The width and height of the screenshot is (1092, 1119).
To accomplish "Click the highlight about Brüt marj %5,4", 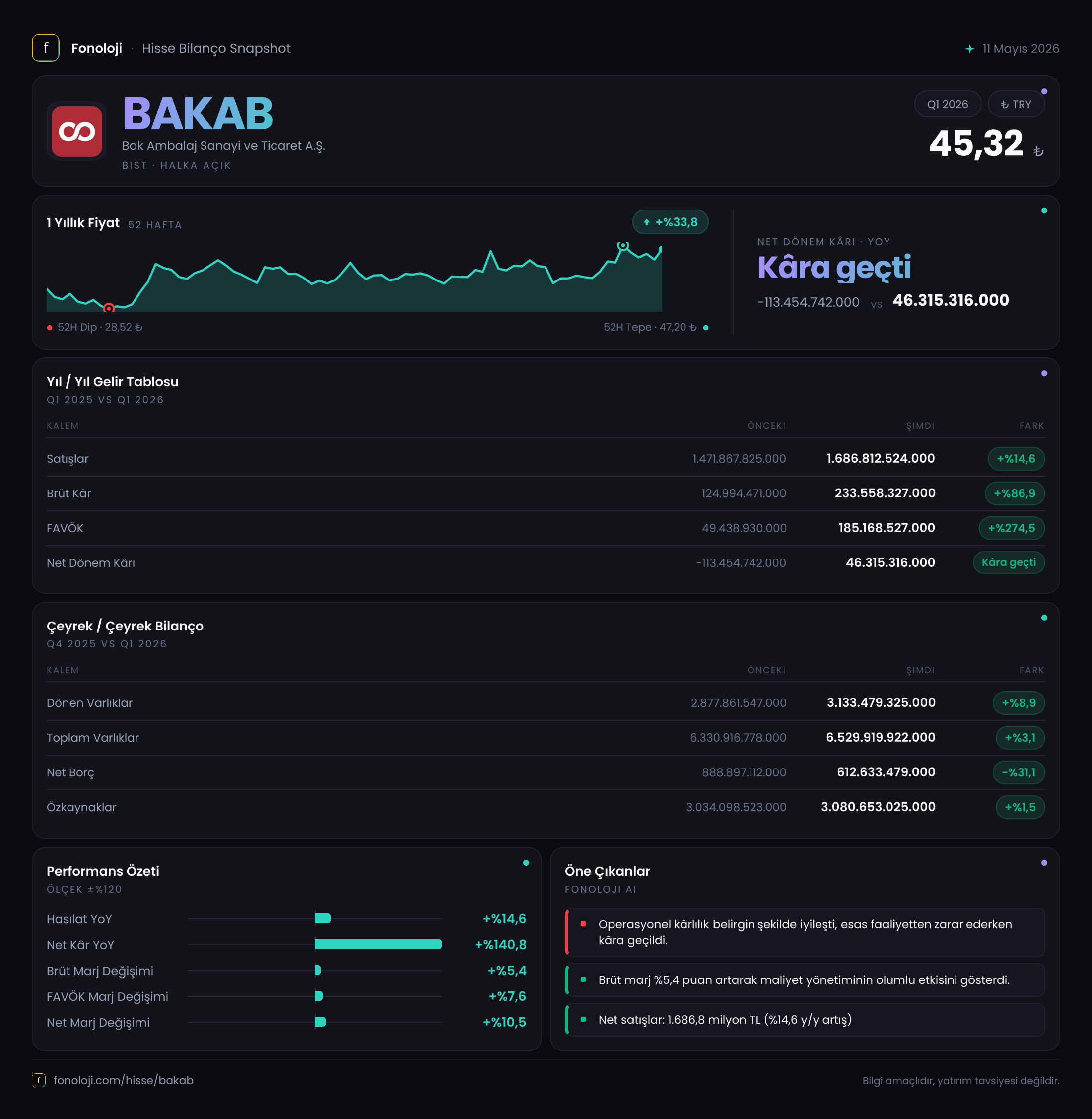I will click(x=805, y=980).
